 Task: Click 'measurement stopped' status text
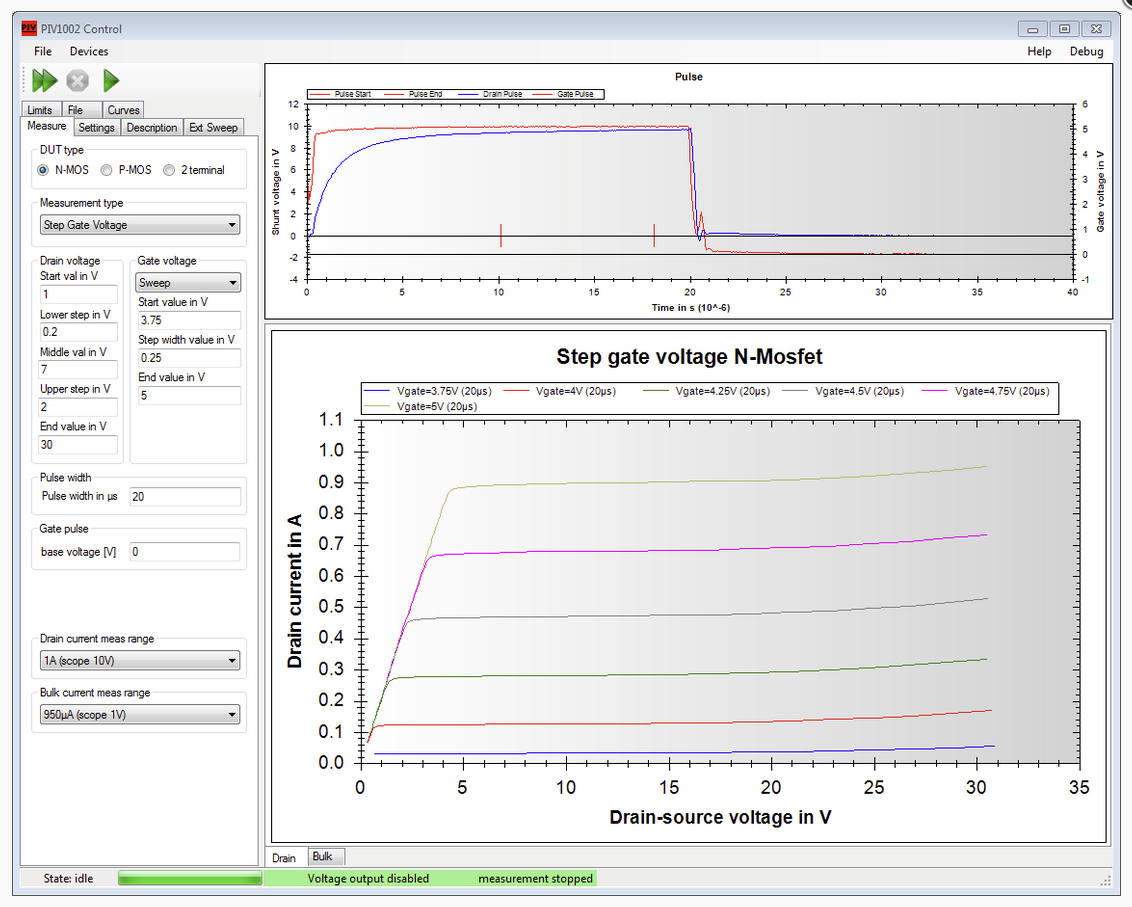[535, 879]
